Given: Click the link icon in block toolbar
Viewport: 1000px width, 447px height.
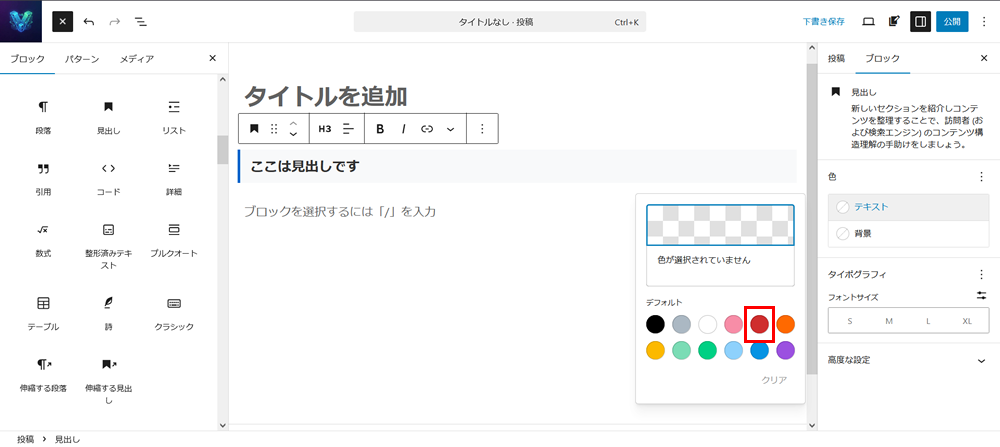Looking at the screenshot, I should tap(427, 129).
